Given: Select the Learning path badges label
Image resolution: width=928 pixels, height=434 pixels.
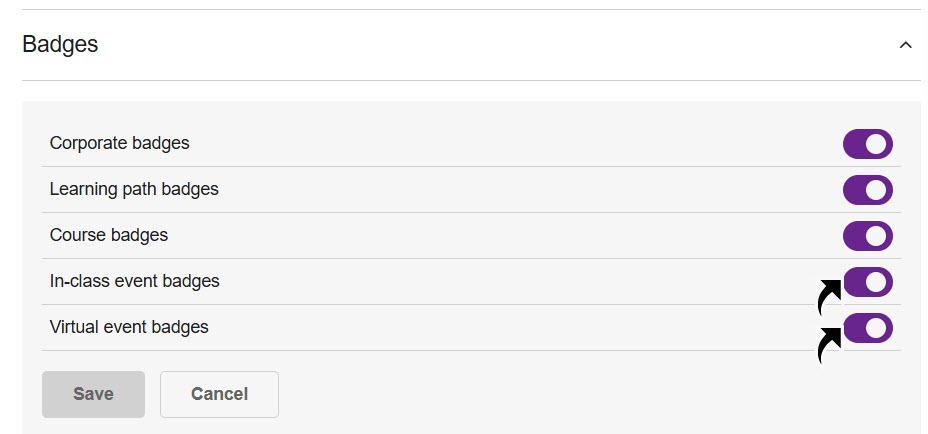Looking at the screenshot, I should pyautogui.click(x=134, y=189).
